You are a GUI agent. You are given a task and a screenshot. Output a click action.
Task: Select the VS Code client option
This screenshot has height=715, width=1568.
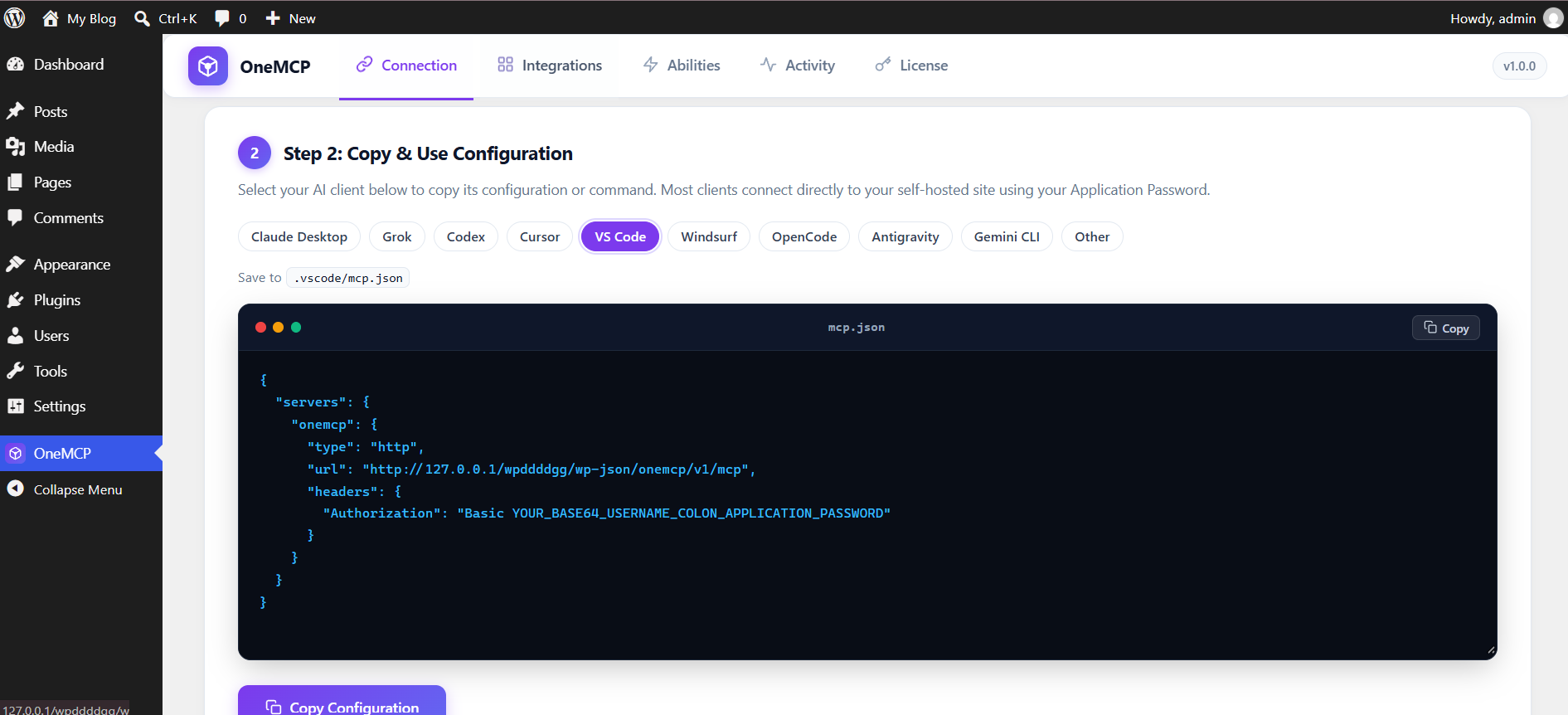(620, 236)
